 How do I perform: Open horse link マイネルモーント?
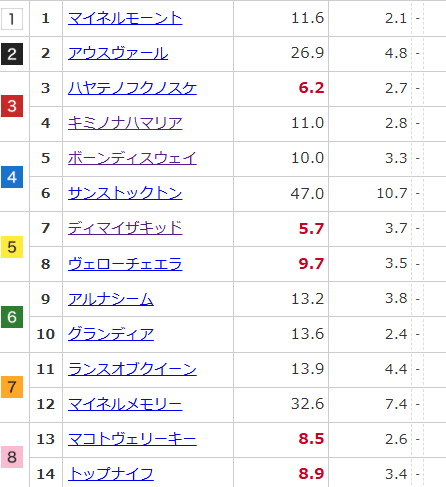coord(125,18)
